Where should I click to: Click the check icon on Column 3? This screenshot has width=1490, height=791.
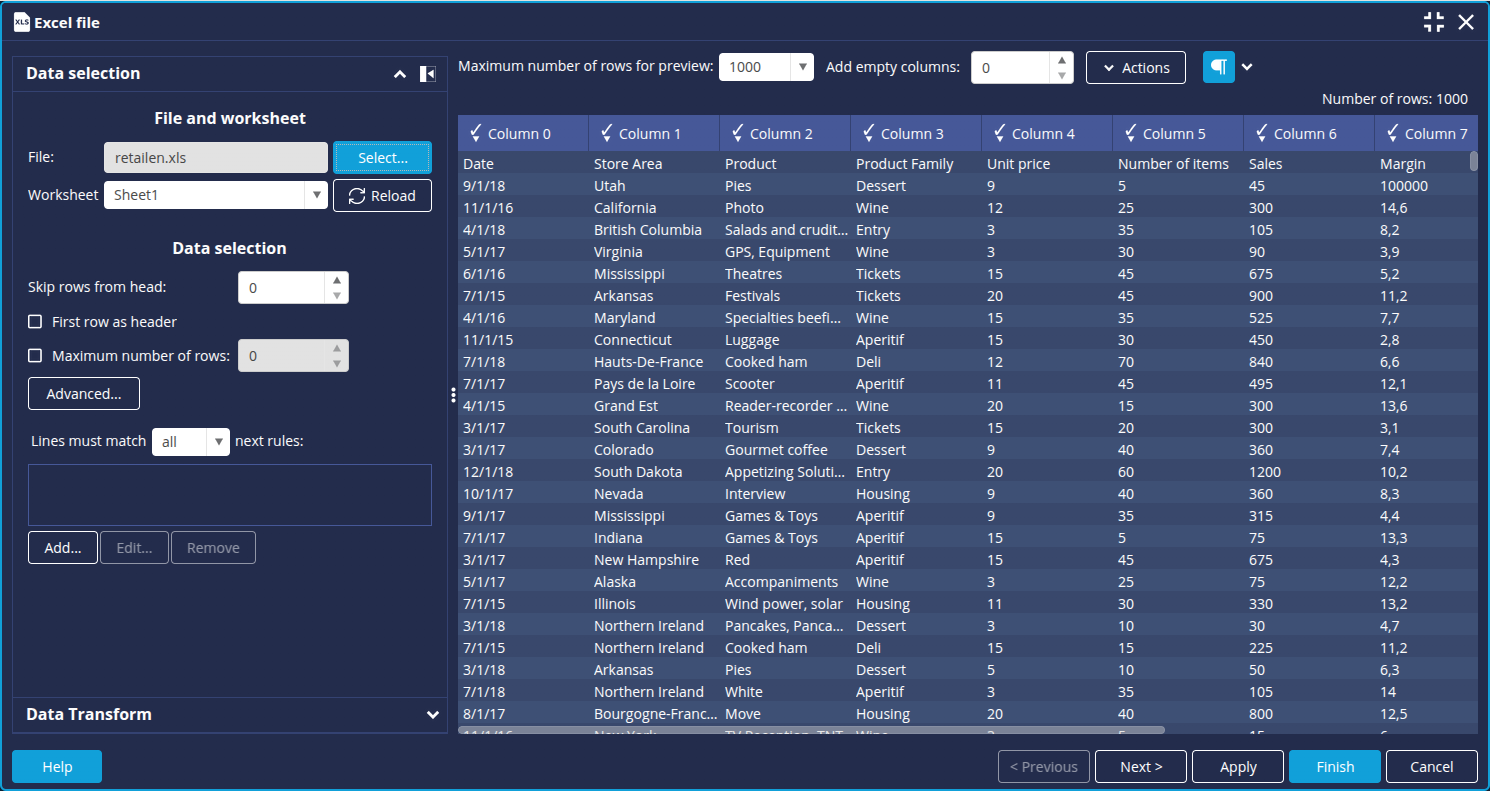[x=868, y=133]
